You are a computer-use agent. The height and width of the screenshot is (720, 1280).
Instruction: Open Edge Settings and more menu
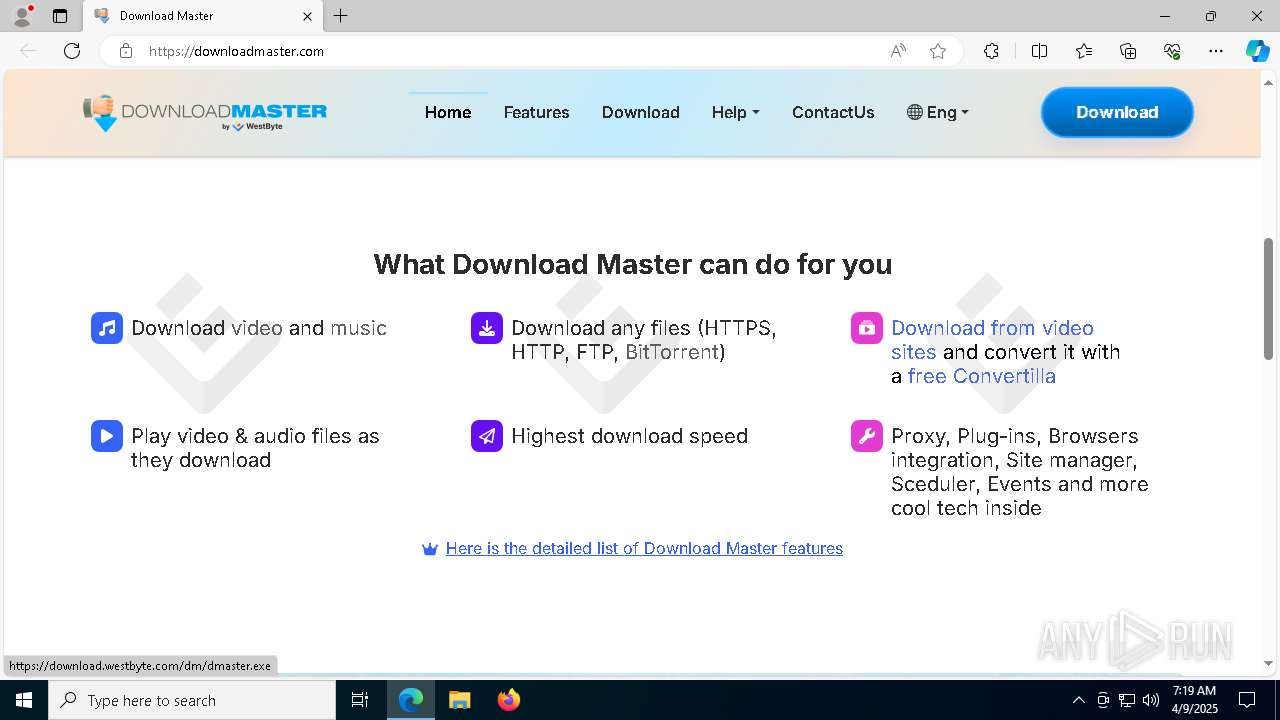(x=1216, y=51)
